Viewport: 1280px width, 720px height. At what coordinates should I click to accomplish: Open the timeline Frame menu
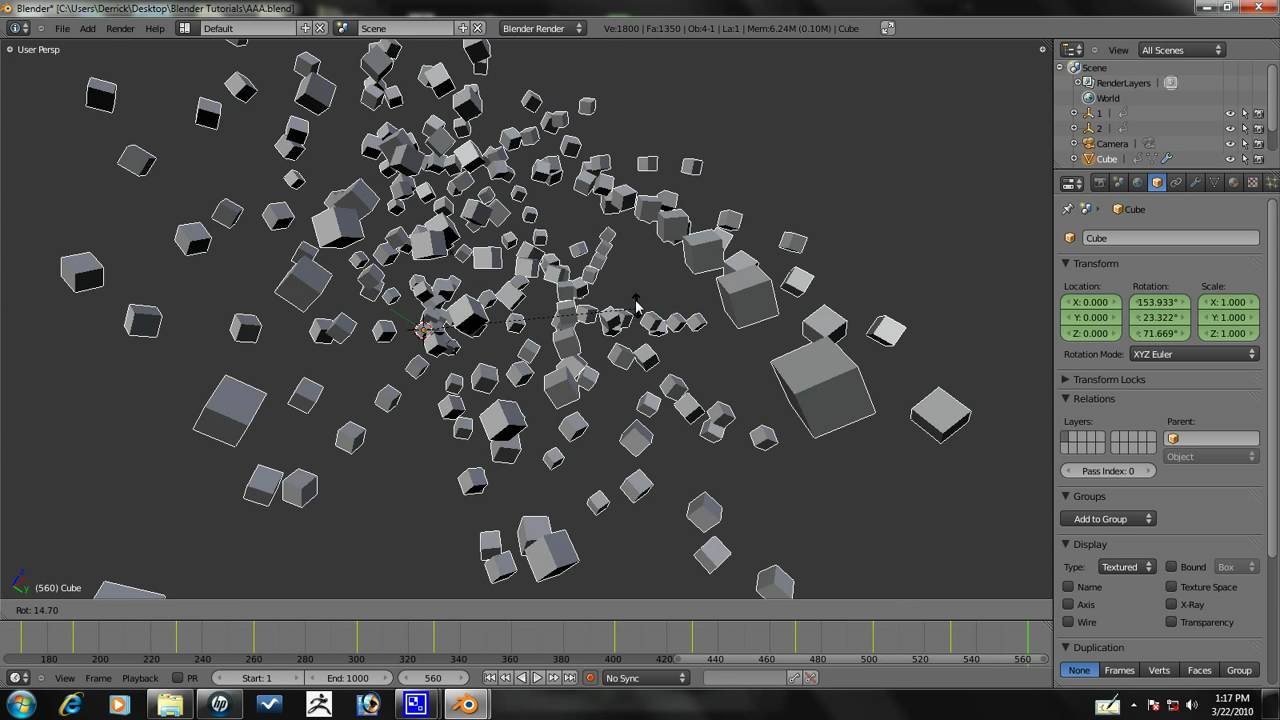(98, 678)
